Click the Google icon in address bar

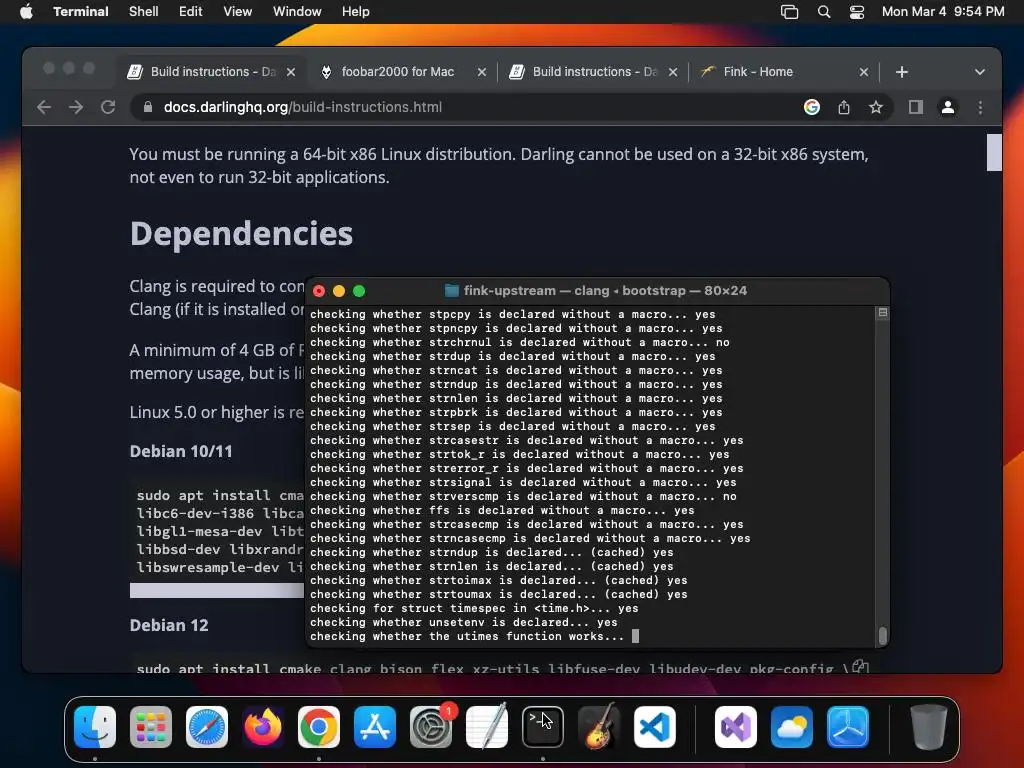coord(812,107)
